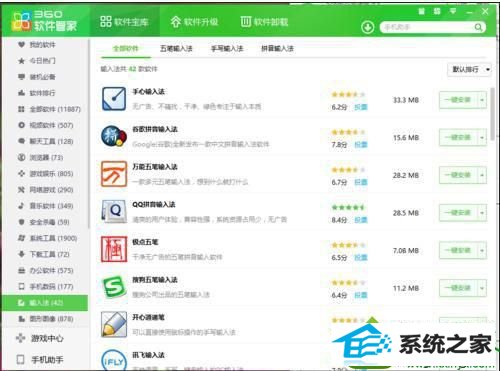
Task: Click 投票 link for 手心输入法
Action: click(361, 107)
